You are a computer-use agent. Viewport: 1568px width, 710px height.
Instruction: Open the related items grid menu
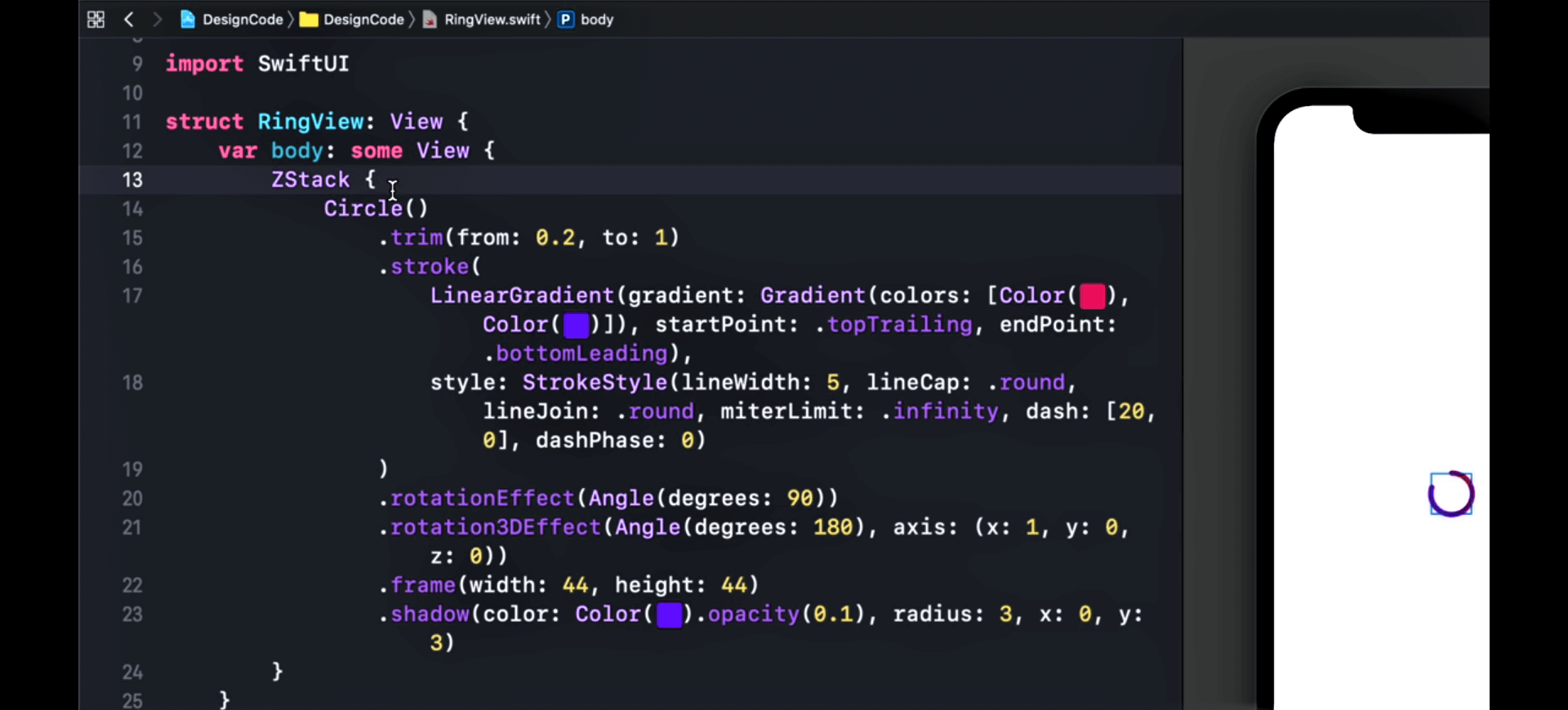[96, 20]
